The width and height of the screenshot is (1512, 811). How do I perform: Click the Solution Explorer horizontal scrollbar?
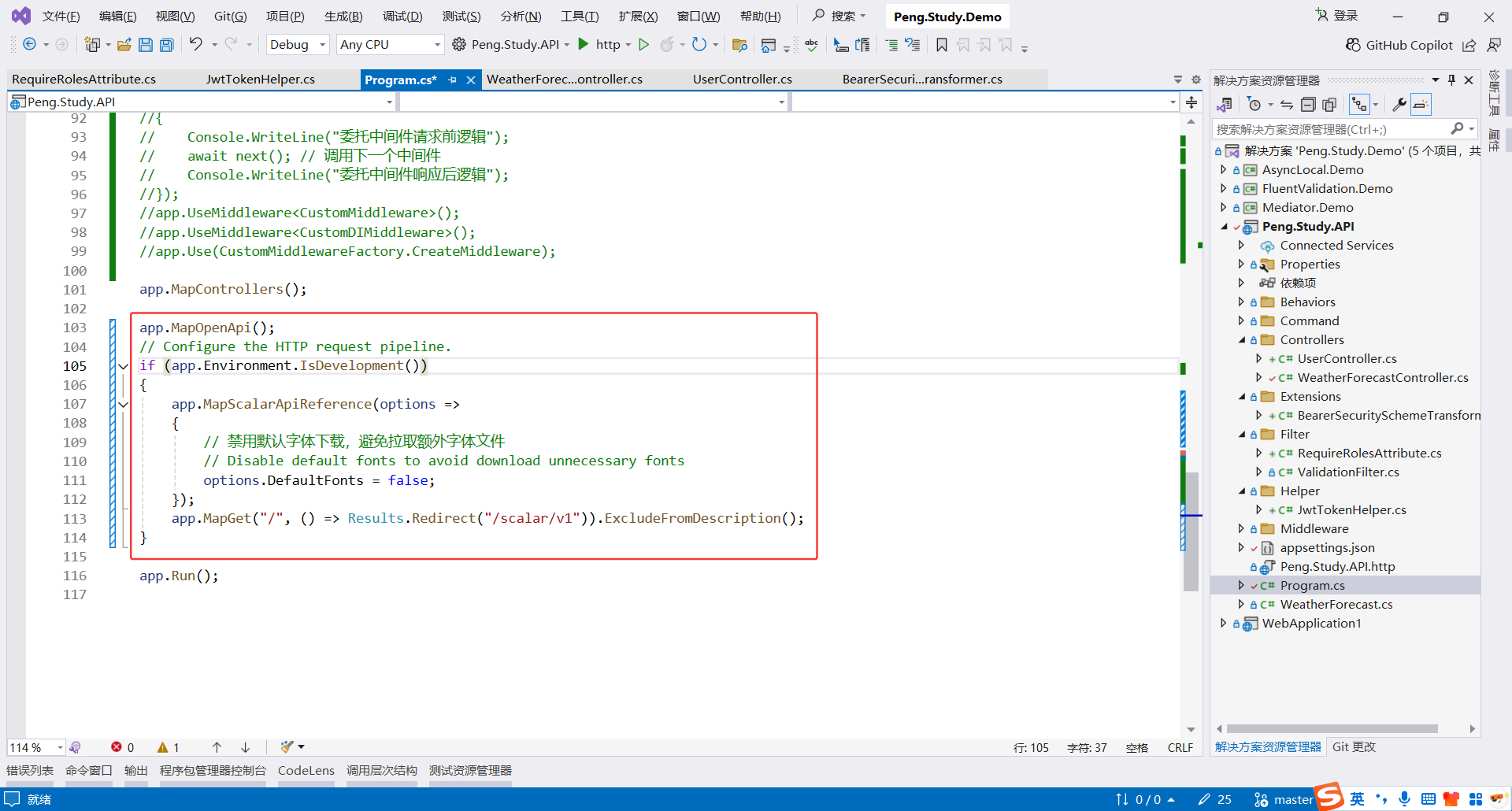[1332, 729]
